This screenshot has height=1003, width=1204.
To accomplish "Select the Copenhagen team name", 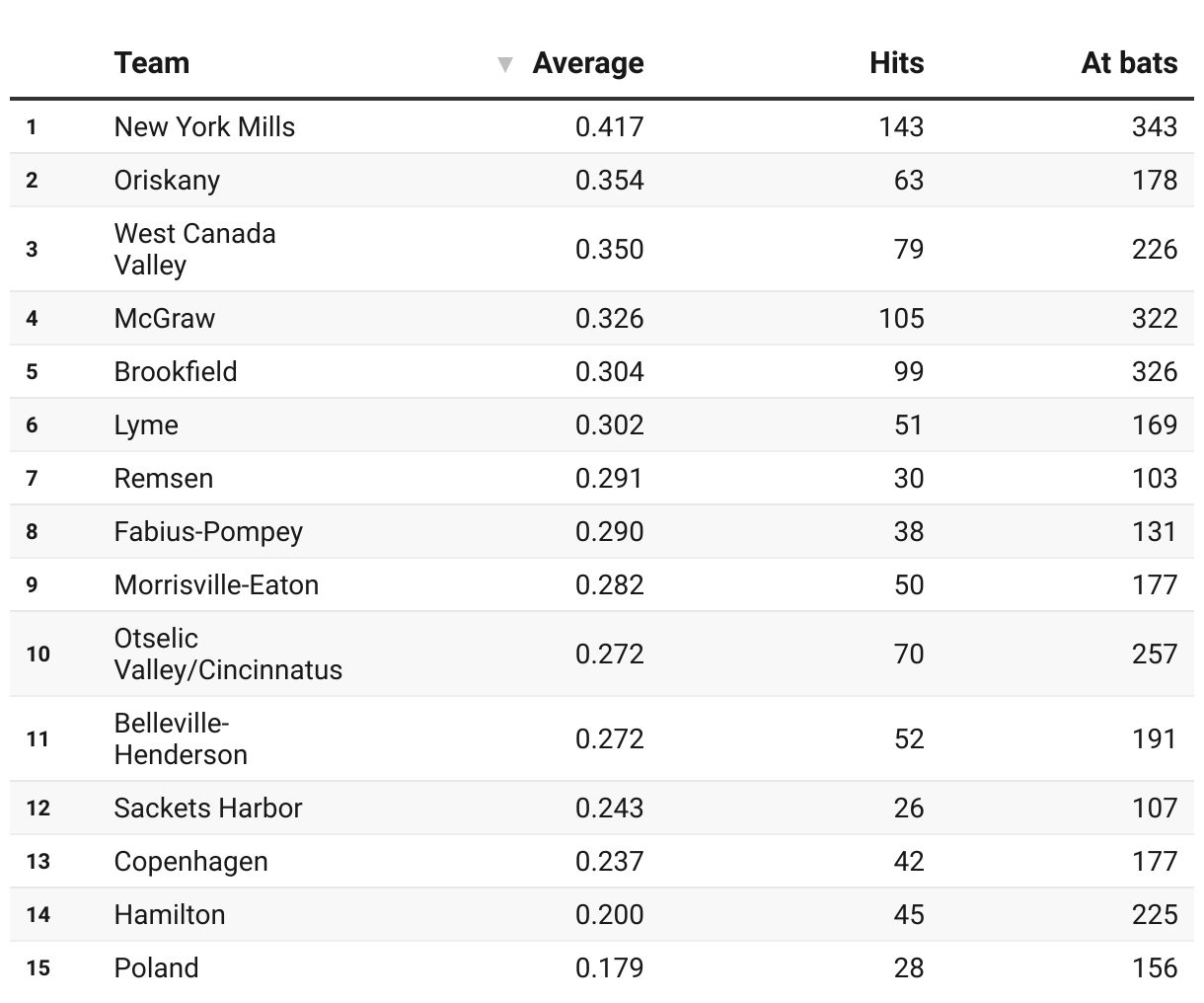I will [190, 861].
